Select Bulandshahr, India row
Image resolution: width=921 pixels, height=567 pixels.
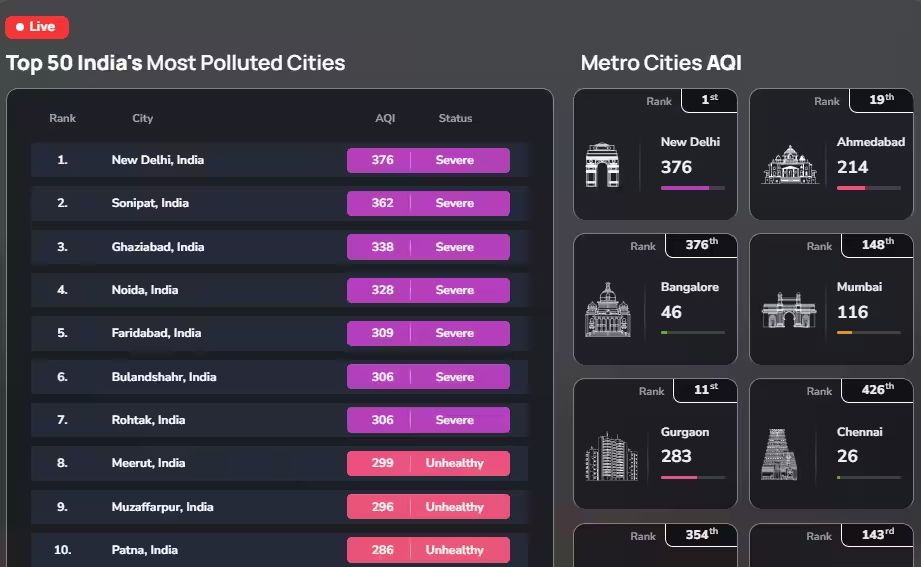280,377
